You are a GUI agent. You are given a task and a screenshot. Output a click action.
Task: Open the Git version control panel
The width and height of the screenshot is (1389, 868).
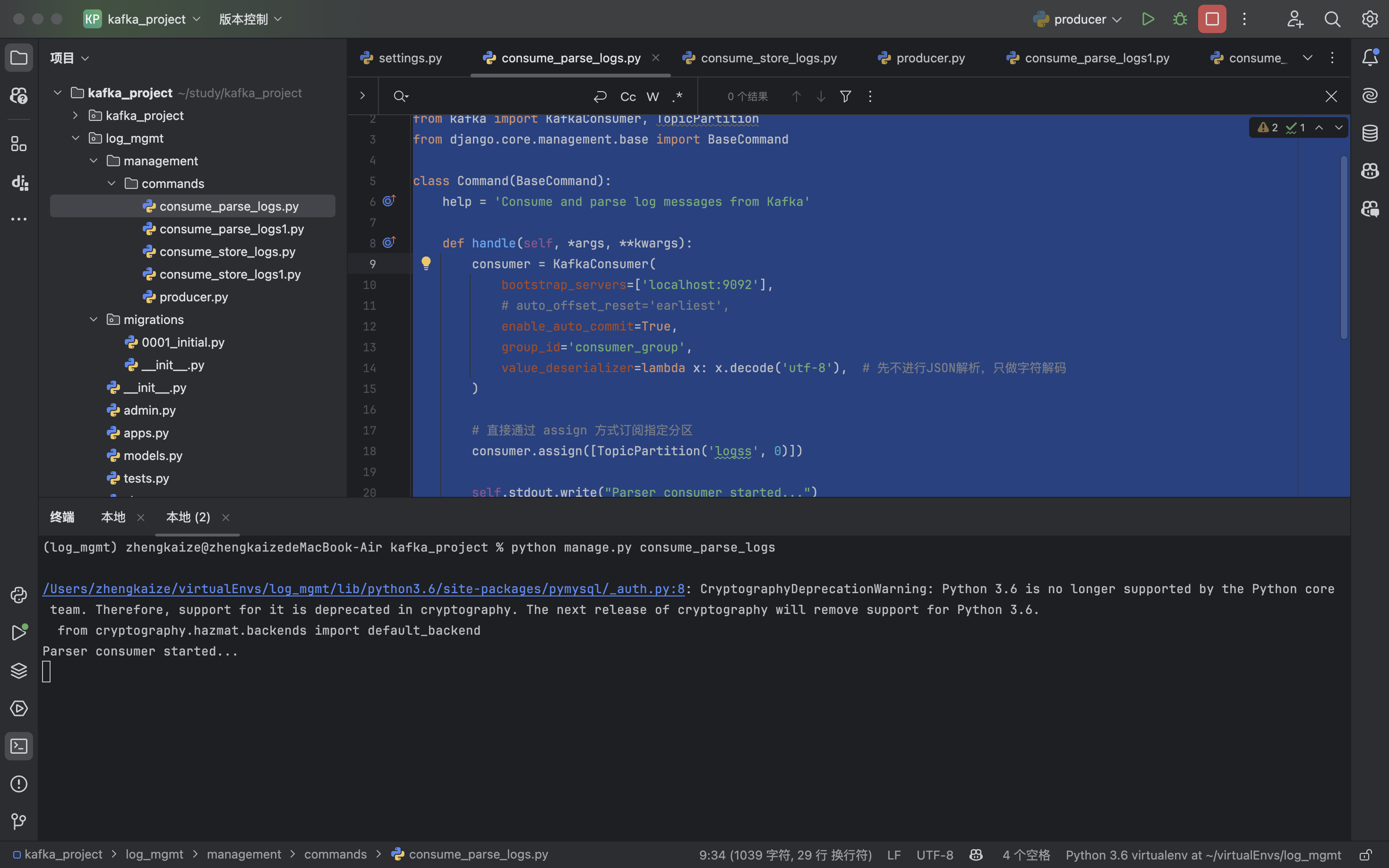(x=18, y=822)
